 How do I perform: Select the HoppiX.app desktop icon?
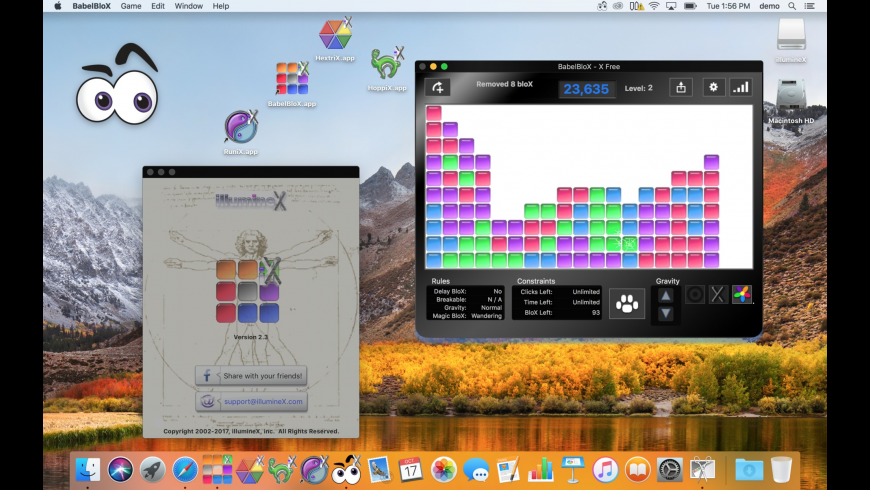386,68
